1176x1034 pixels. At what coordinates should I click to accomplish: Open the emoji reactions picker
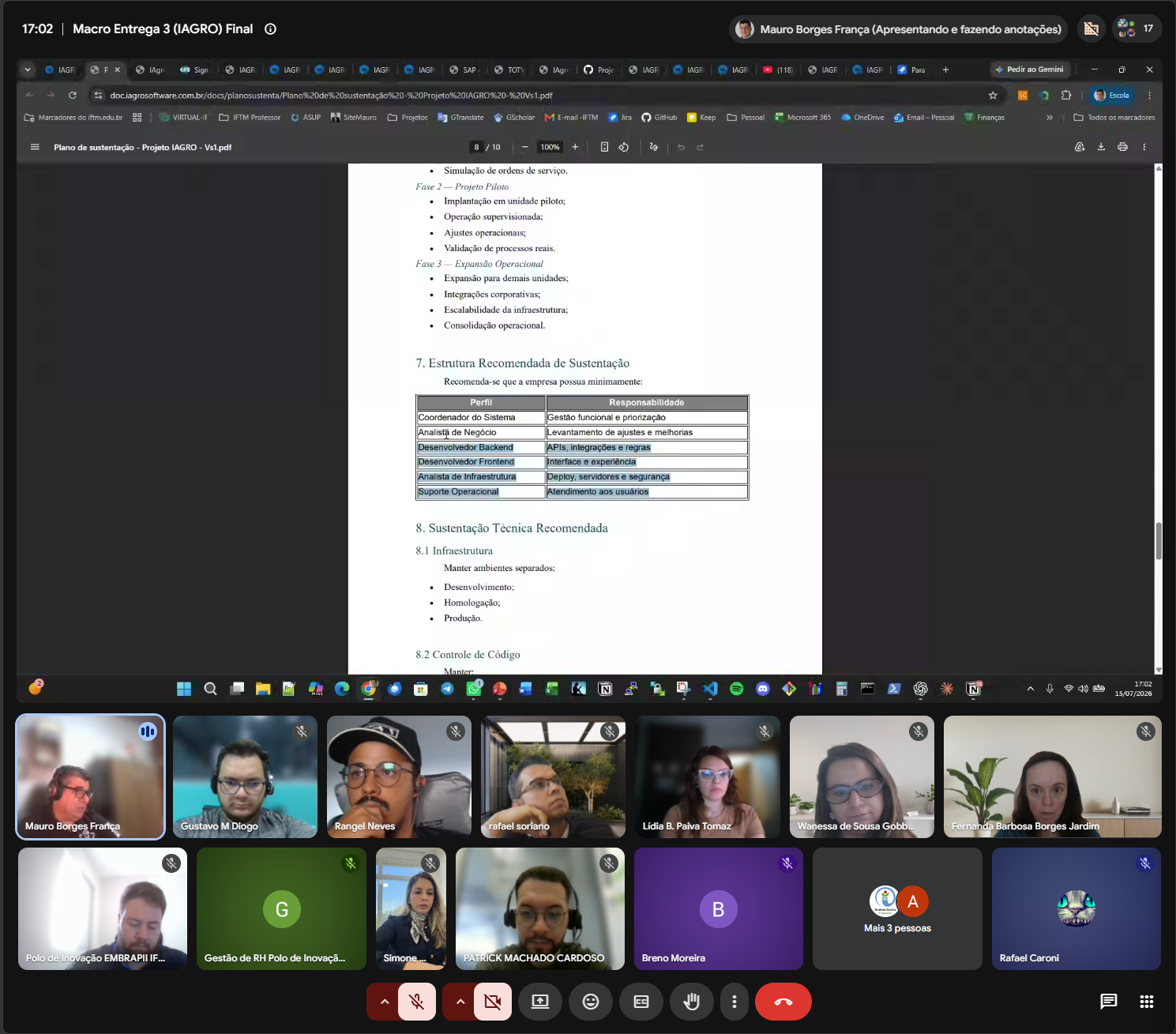591,1002
